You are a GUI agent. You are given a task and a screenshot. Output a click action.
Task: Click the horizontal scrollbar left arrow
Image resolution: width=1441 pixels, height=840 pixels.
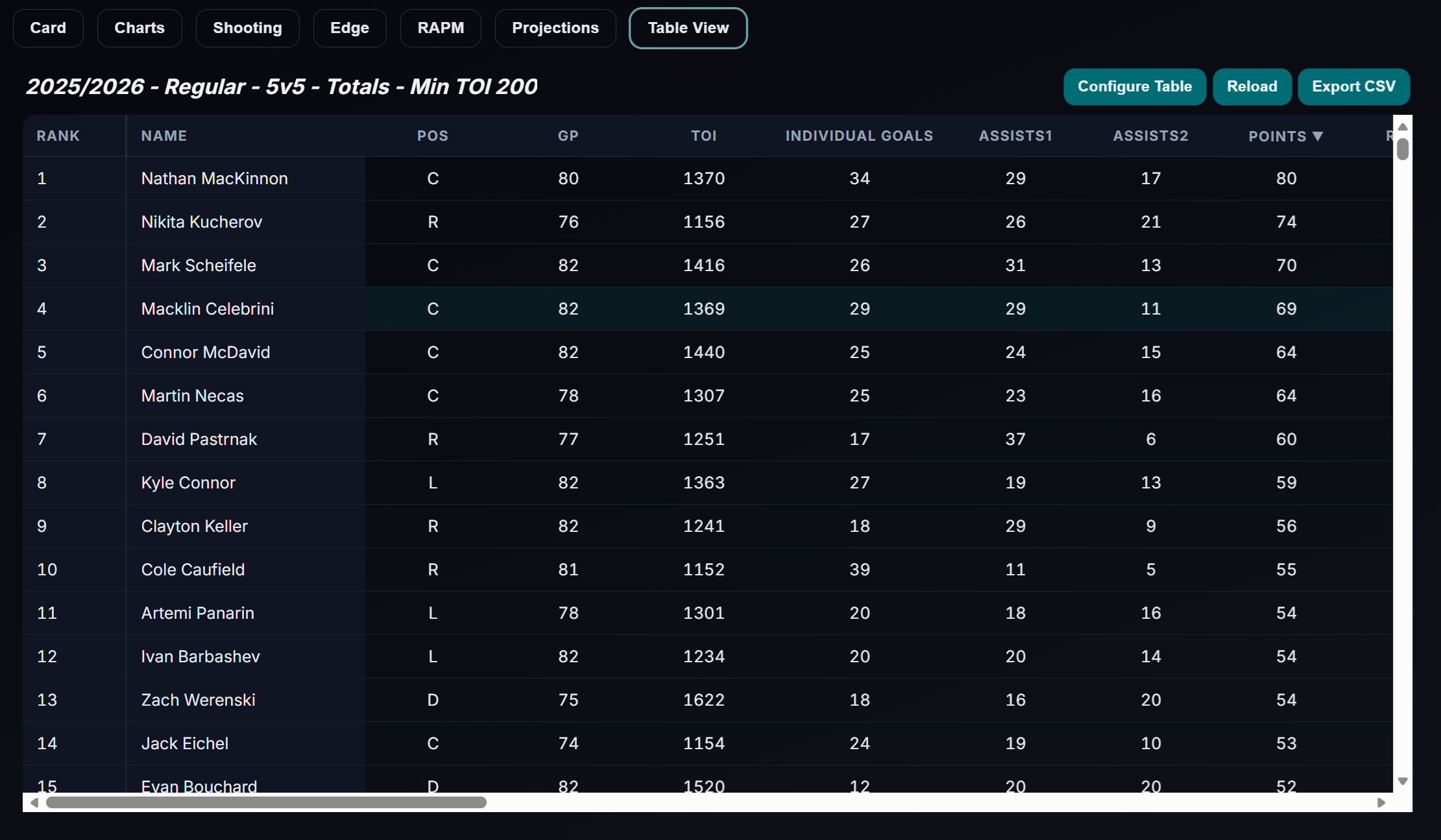(x=34, y=803)
